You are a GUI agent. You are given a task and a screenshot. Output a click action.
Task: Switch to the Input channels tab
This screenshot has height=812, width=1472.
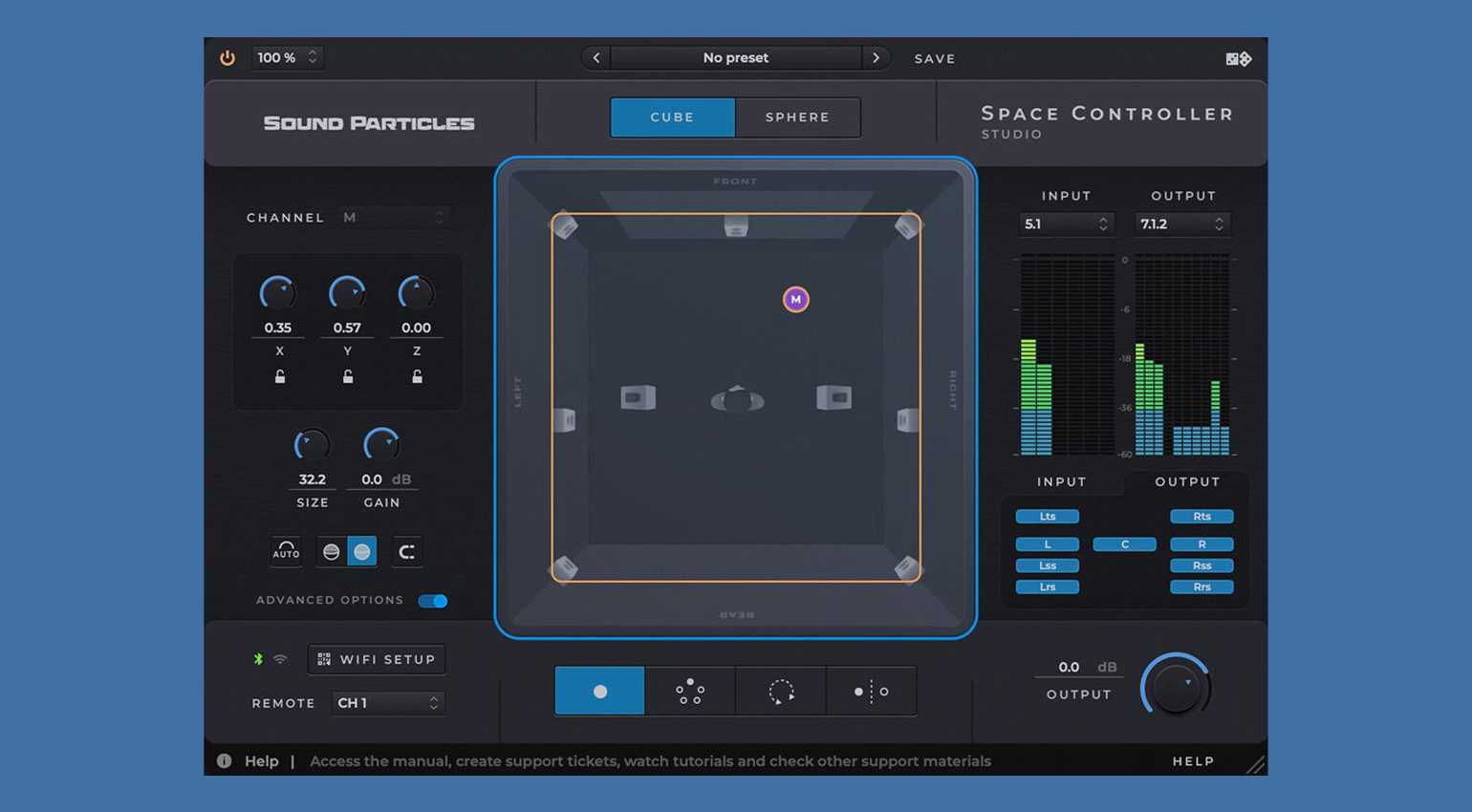pyautogui.click(x=1062, y=482)
